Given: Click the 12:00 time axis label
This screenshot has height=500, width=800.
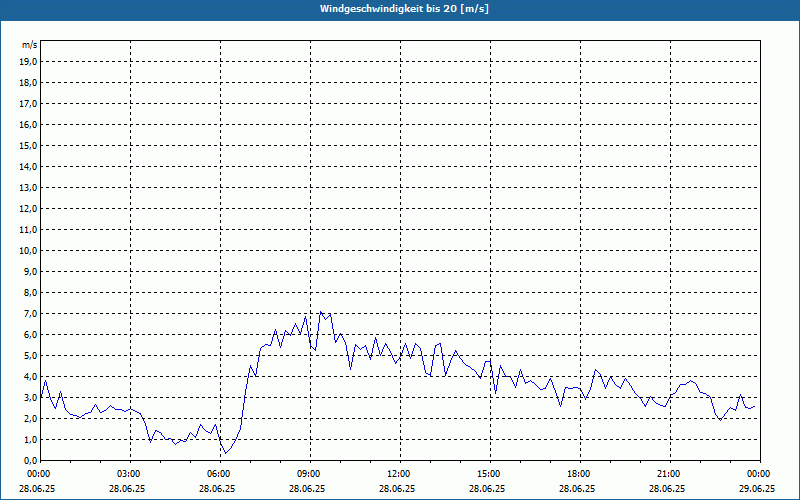Looking at the screenshot, I should tap(397, 474).
